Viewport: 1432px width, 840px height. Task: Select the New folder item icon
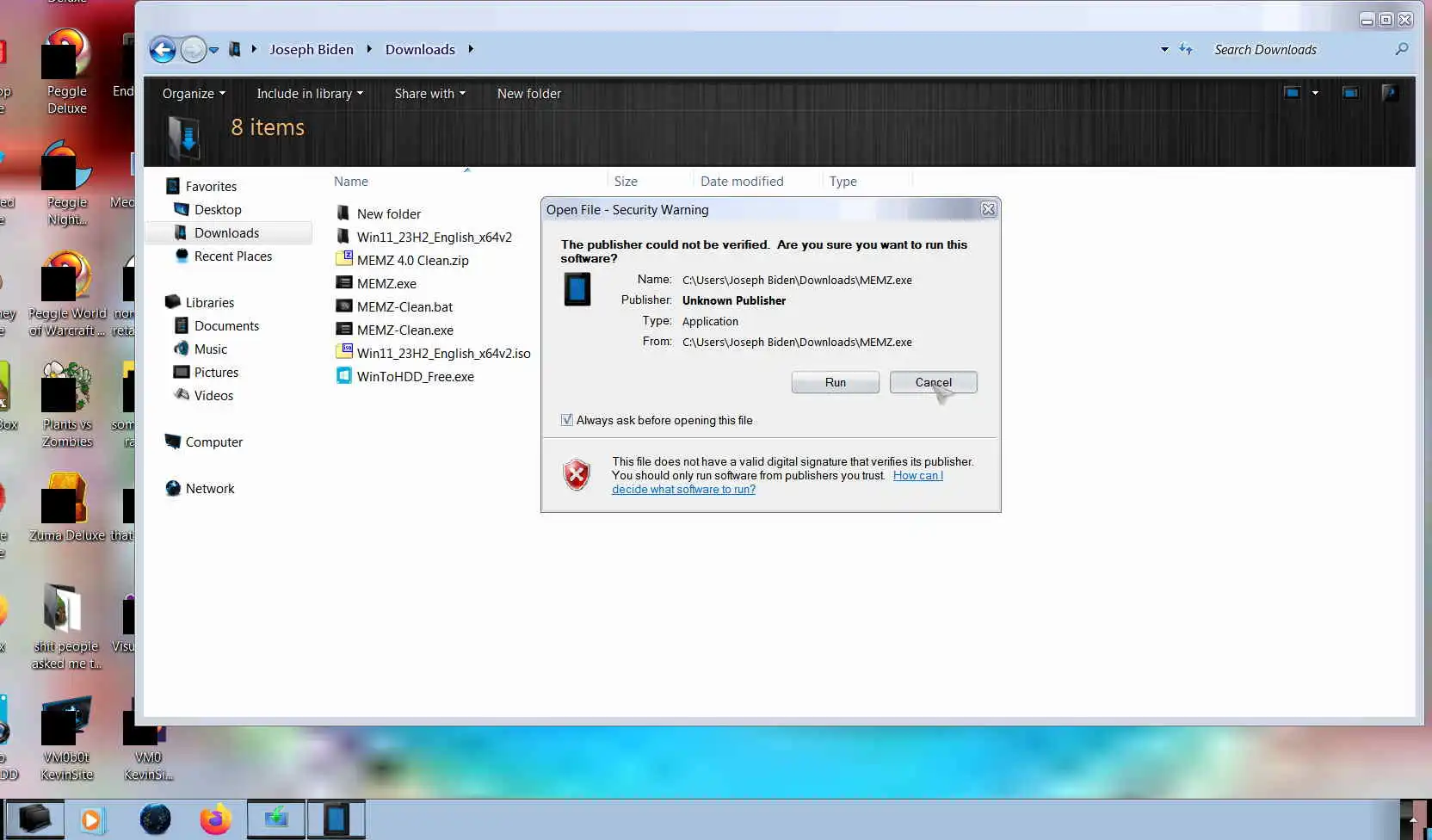coord(343,213)
